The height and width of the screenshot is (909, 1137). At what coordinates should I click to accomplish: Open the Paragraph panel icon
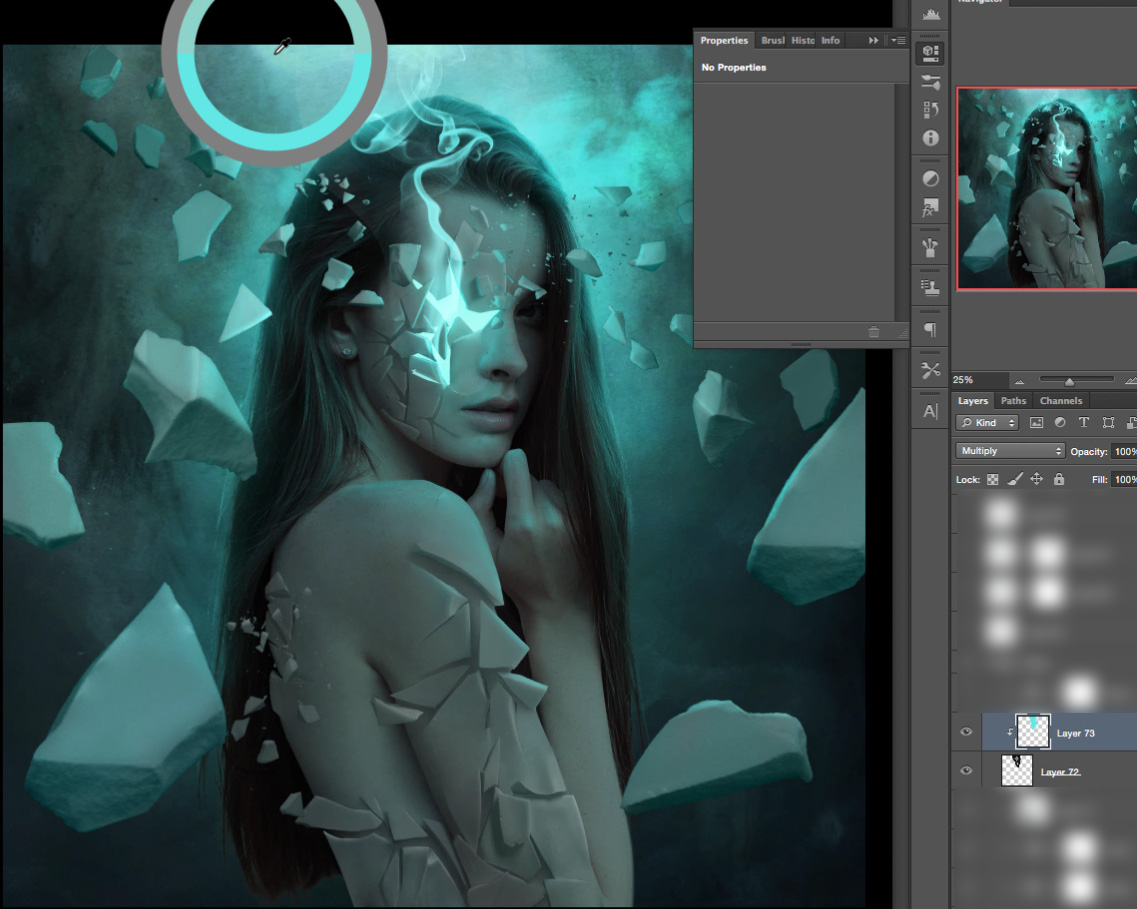coord(931,329)
